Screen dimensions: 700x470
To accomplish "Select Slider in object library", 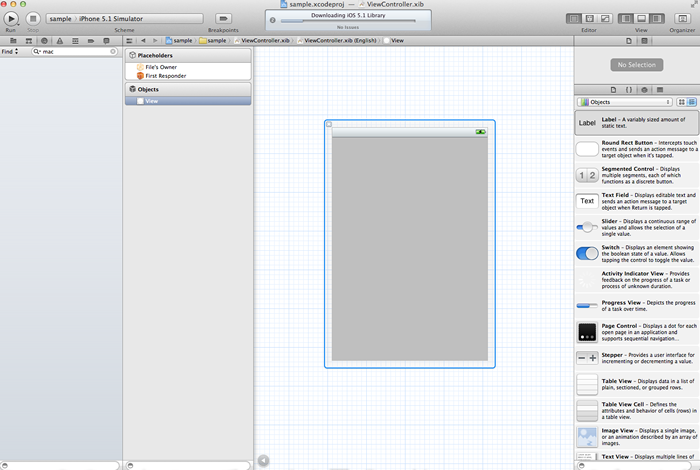I will pyautogui.click(x=637, y=227).
